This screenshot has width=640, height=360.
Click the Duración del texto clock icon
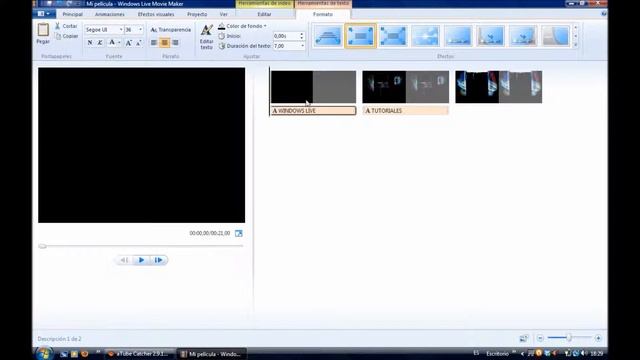click(222, 46)
